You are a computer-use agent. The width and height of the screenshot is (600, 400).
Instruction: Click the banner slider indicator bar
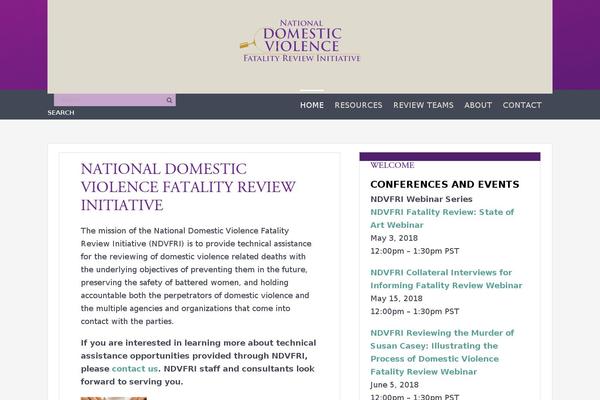[x=312, y=90]
